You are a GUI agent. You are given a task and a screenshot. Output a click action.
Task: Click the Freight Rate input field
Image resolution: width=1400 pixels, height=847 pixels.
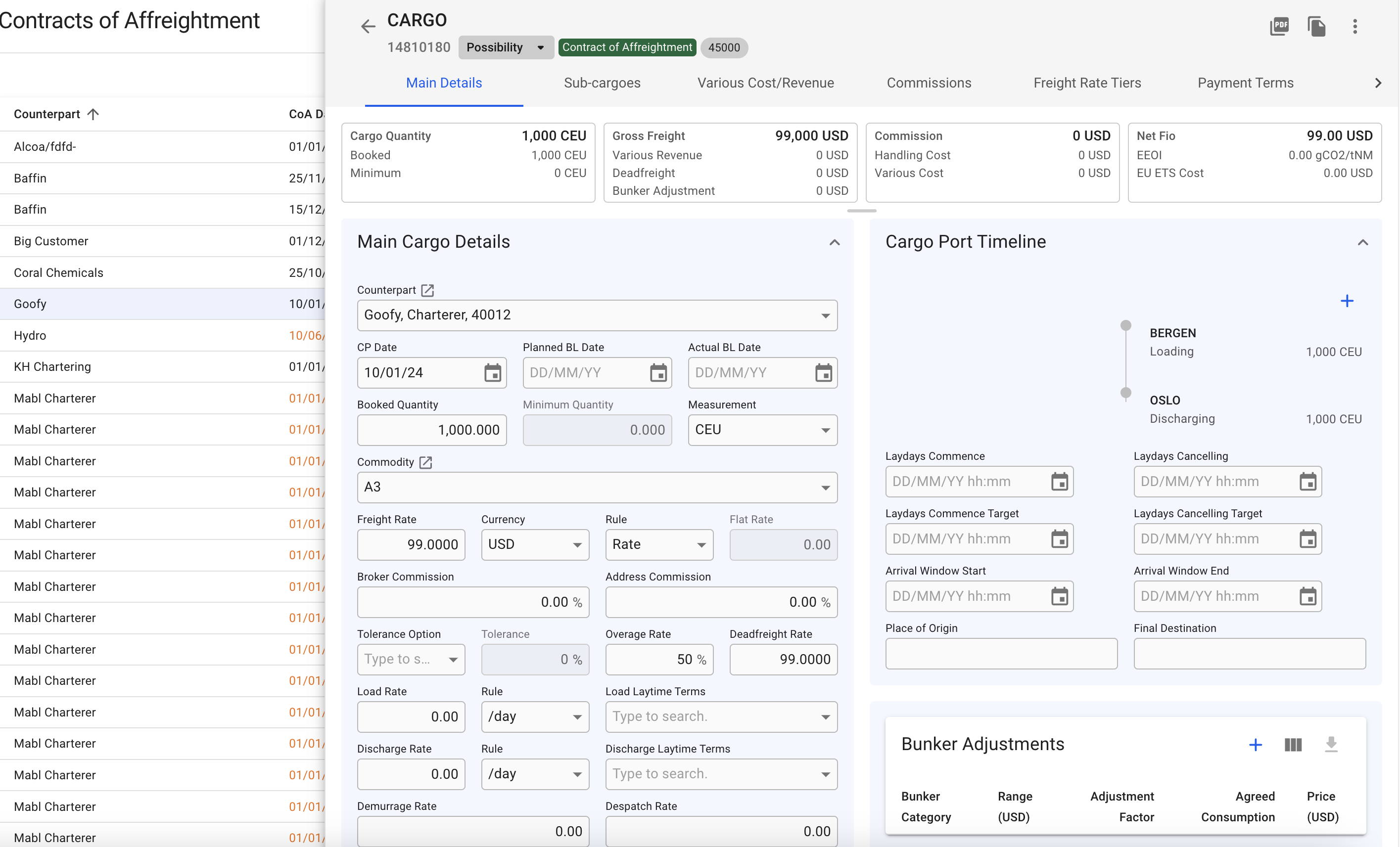click(x=411, y=545)
